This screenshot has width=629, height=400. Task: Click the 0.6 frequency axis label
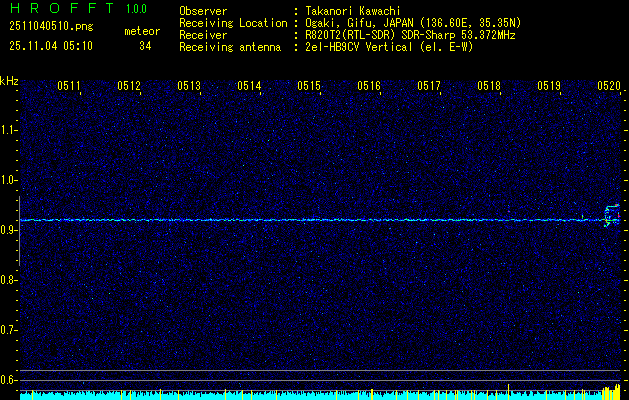(x=9, y=379)
